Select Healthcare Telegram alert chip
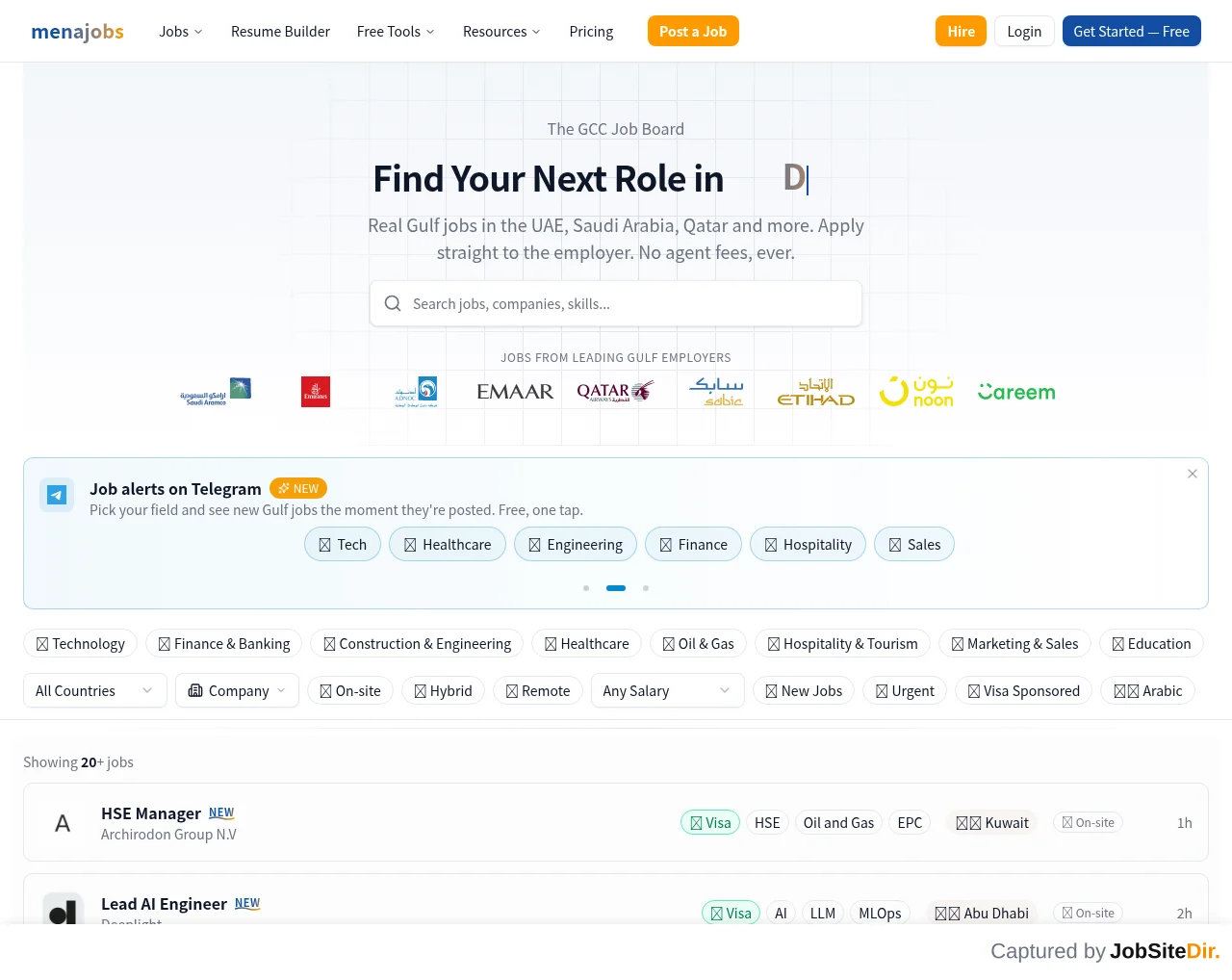 pos(448,545)
